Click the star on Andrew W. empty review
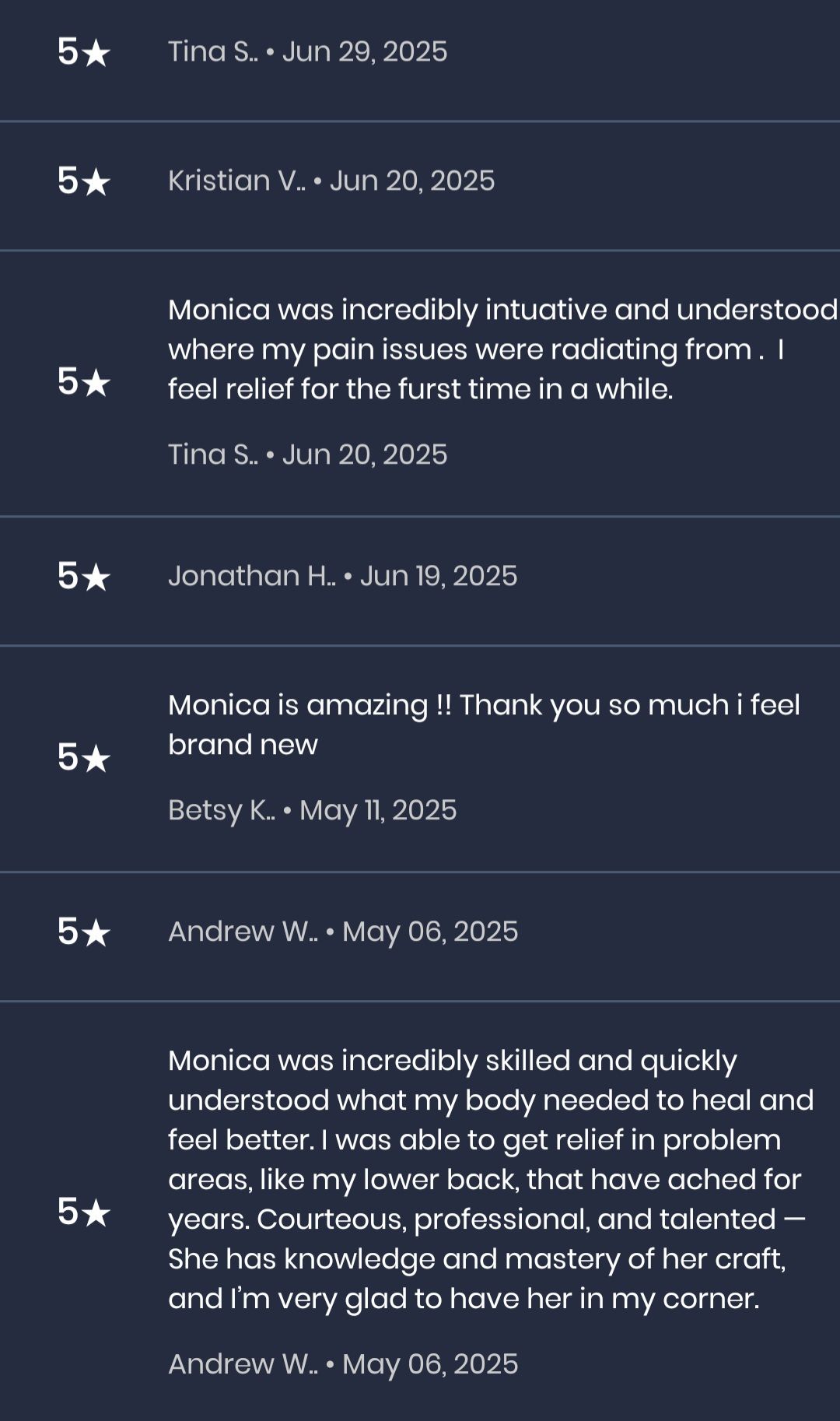Viewport: 840px width, 1421px height. [96, 933]
